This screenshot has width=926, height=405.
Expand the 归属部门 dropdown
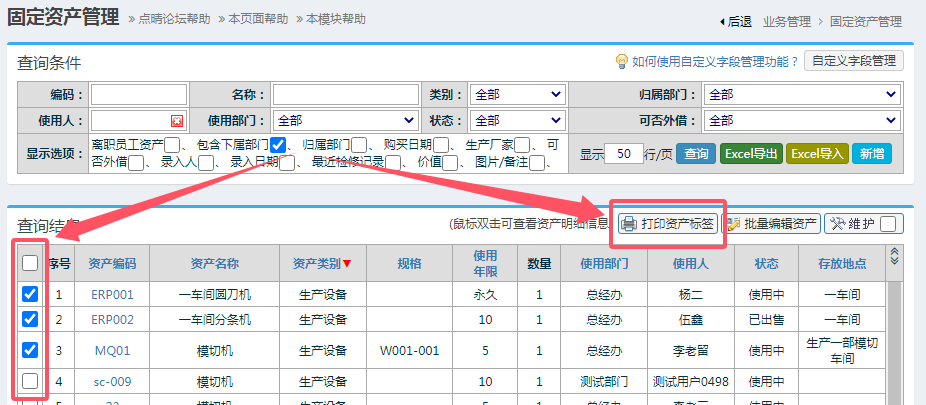point(802,94)
